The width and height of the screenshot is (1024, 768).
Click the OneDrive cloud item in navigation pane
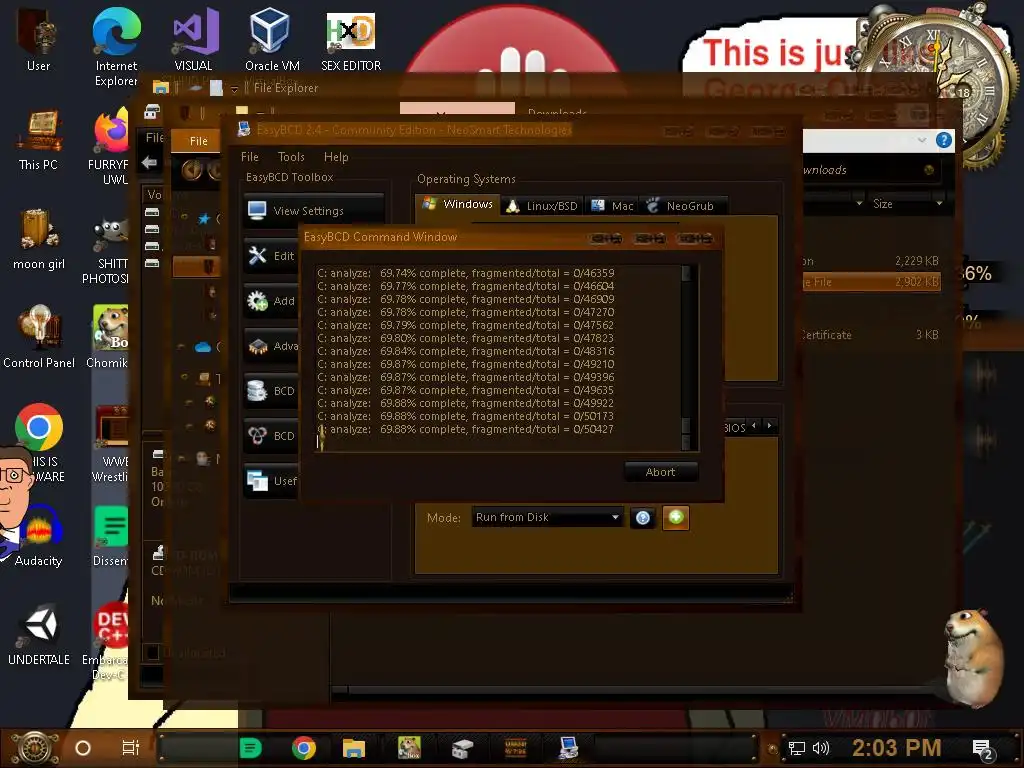(203, 347)
